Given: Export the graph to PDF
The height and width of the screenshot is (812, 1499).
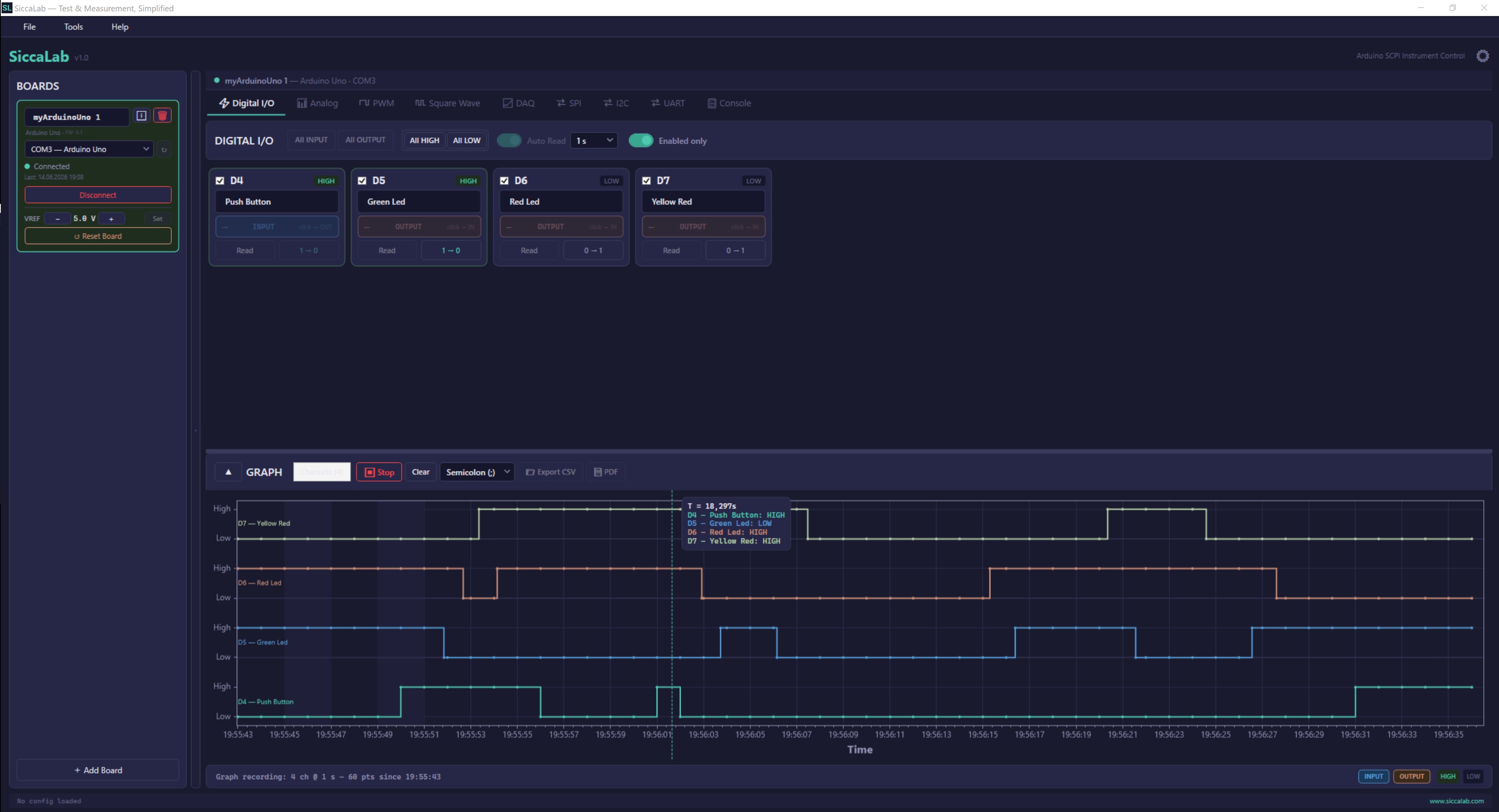Looking at the screenshot, I should pos(606,472).
